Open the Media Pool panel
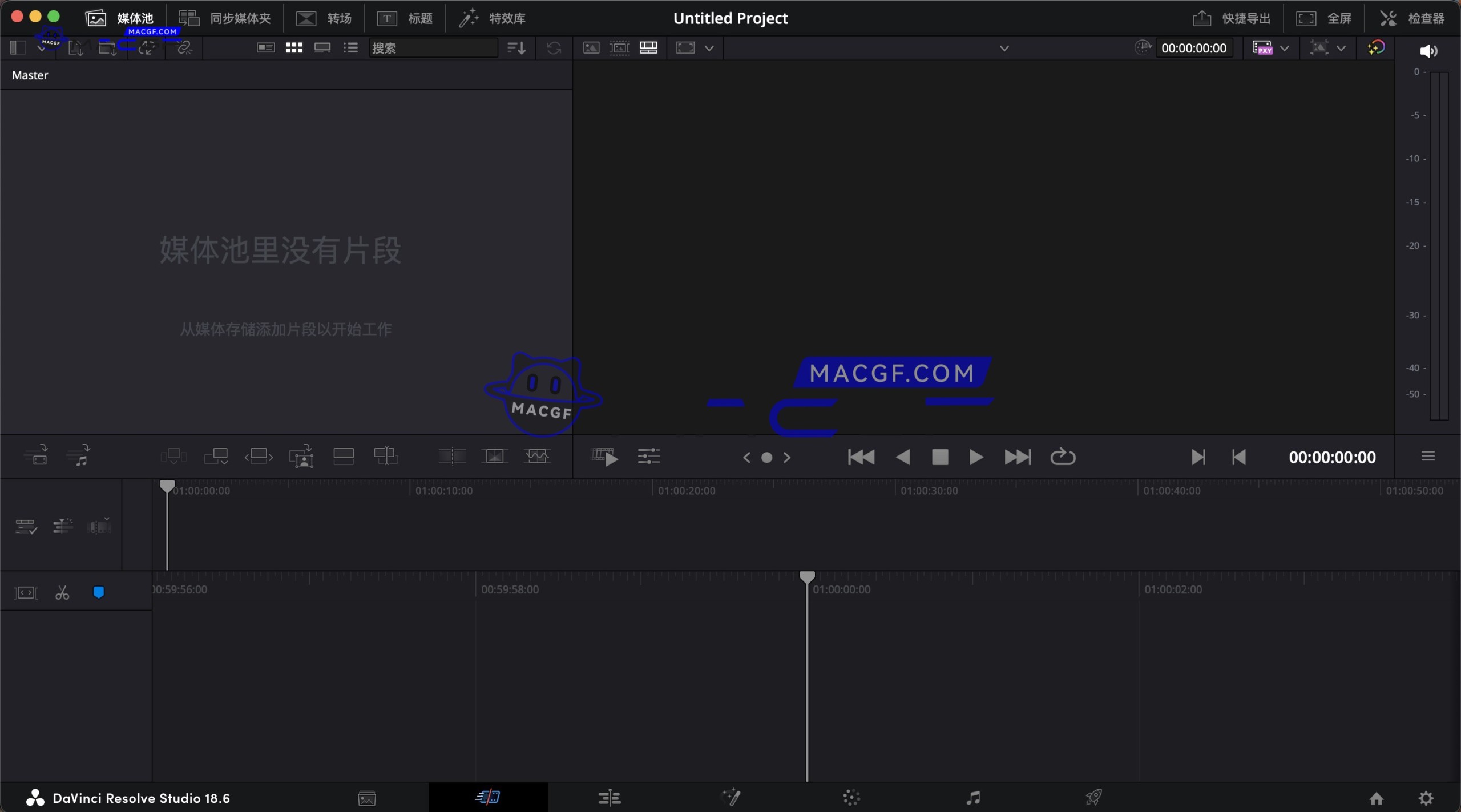This screenshot has height=812, width=1461. pos(120,18)
